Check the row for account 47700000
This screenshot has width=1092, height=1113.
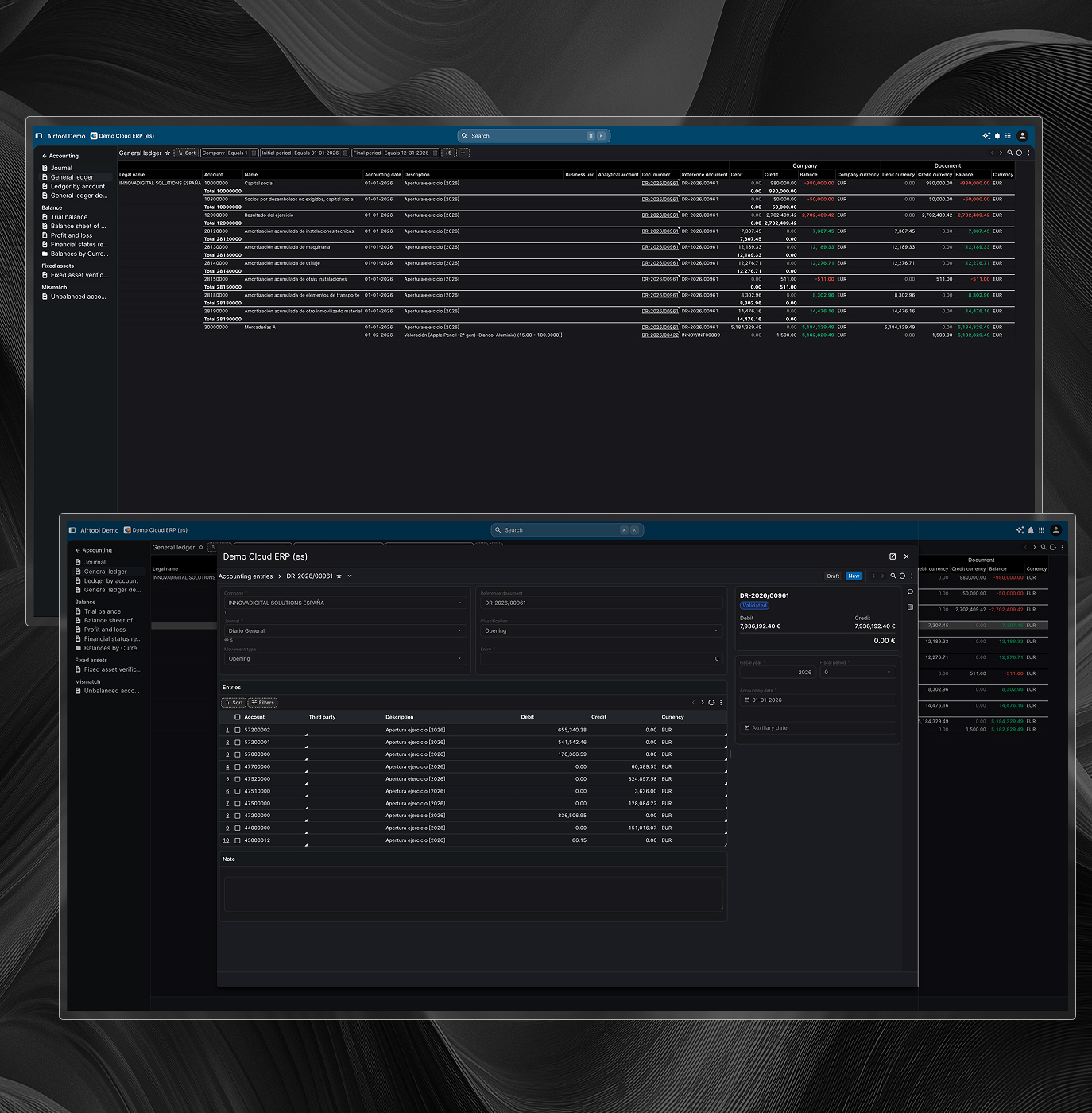238,767
